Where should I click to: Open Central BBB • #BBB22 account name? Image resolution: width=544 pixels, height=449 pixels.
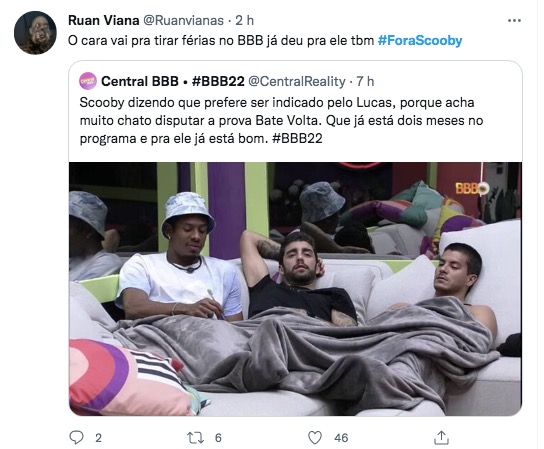pos(173,82)
